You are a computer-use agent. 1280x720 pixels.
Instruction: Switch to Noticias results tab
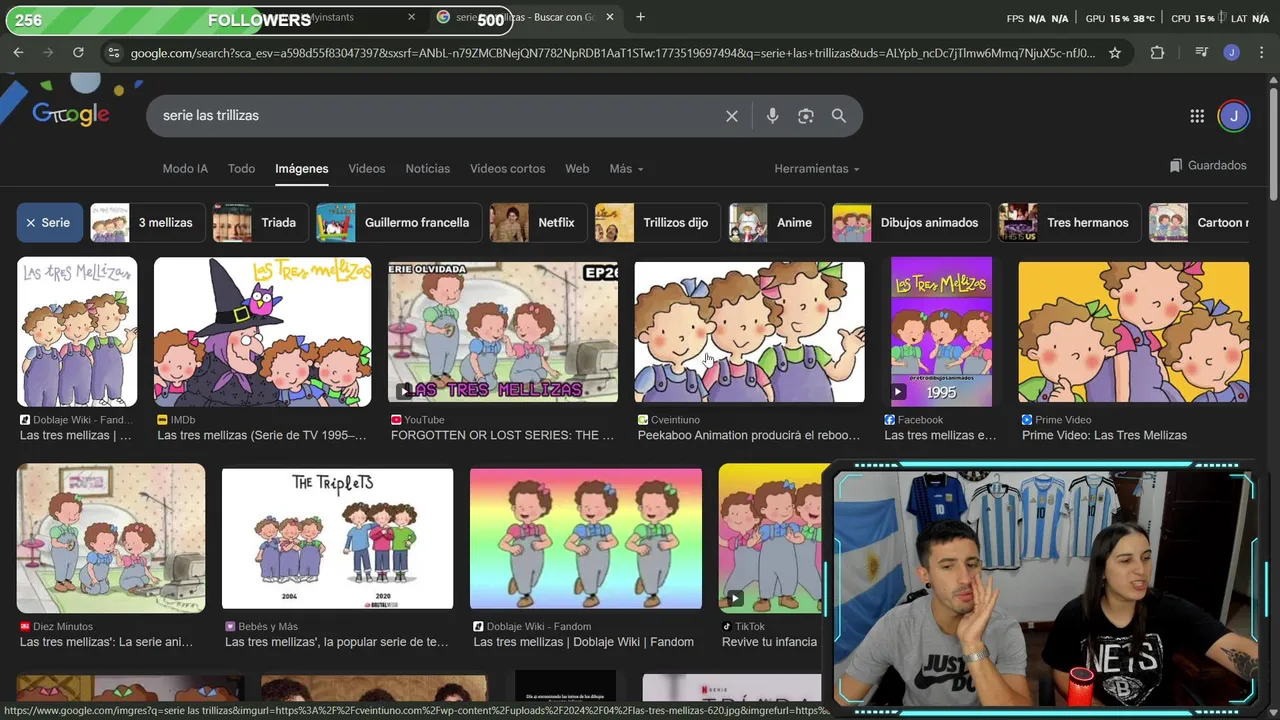[x=428, y=169]
